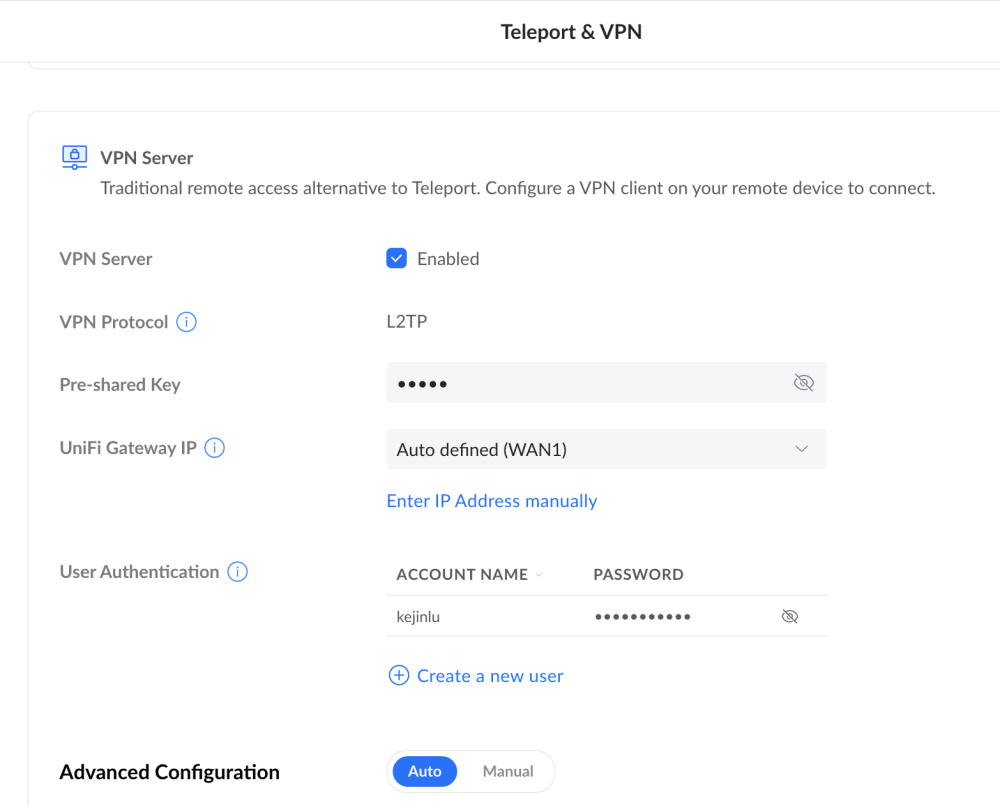Click the plus icon beside Create a new user

tap(398, 676)
